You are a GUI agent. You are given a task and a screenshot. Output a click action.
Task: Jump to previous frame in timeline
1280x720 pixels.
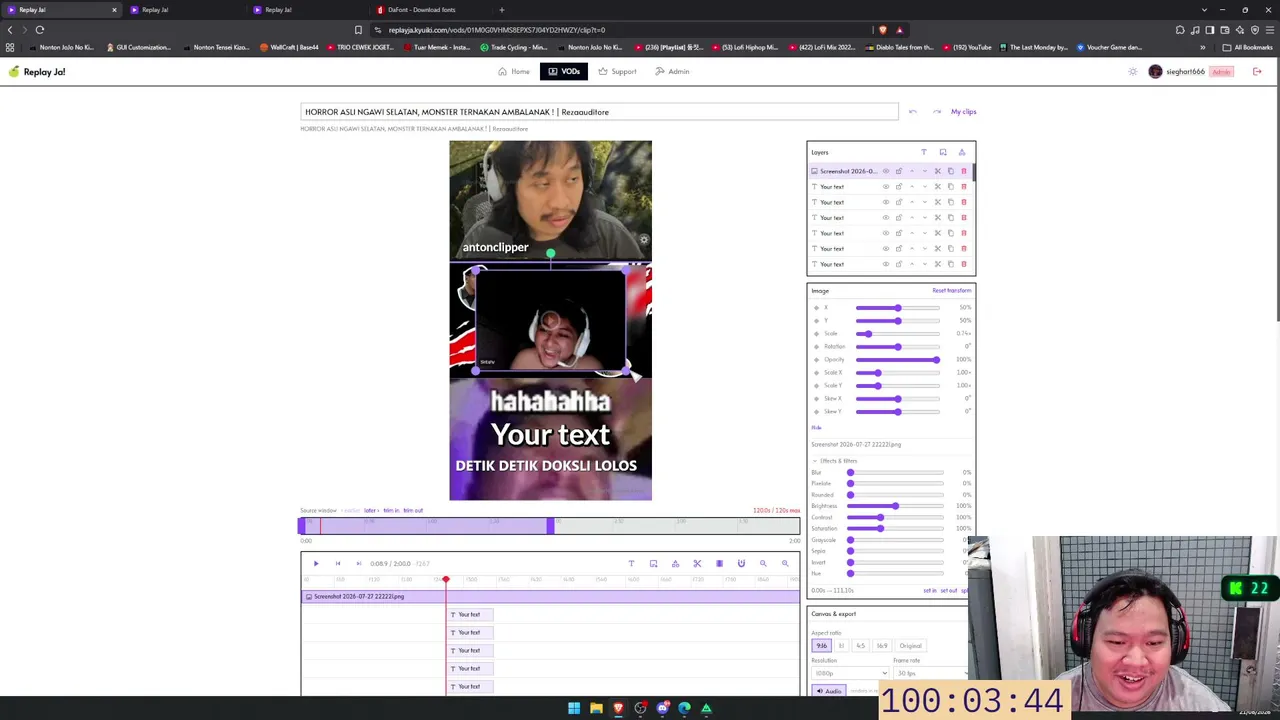(337, 564)
